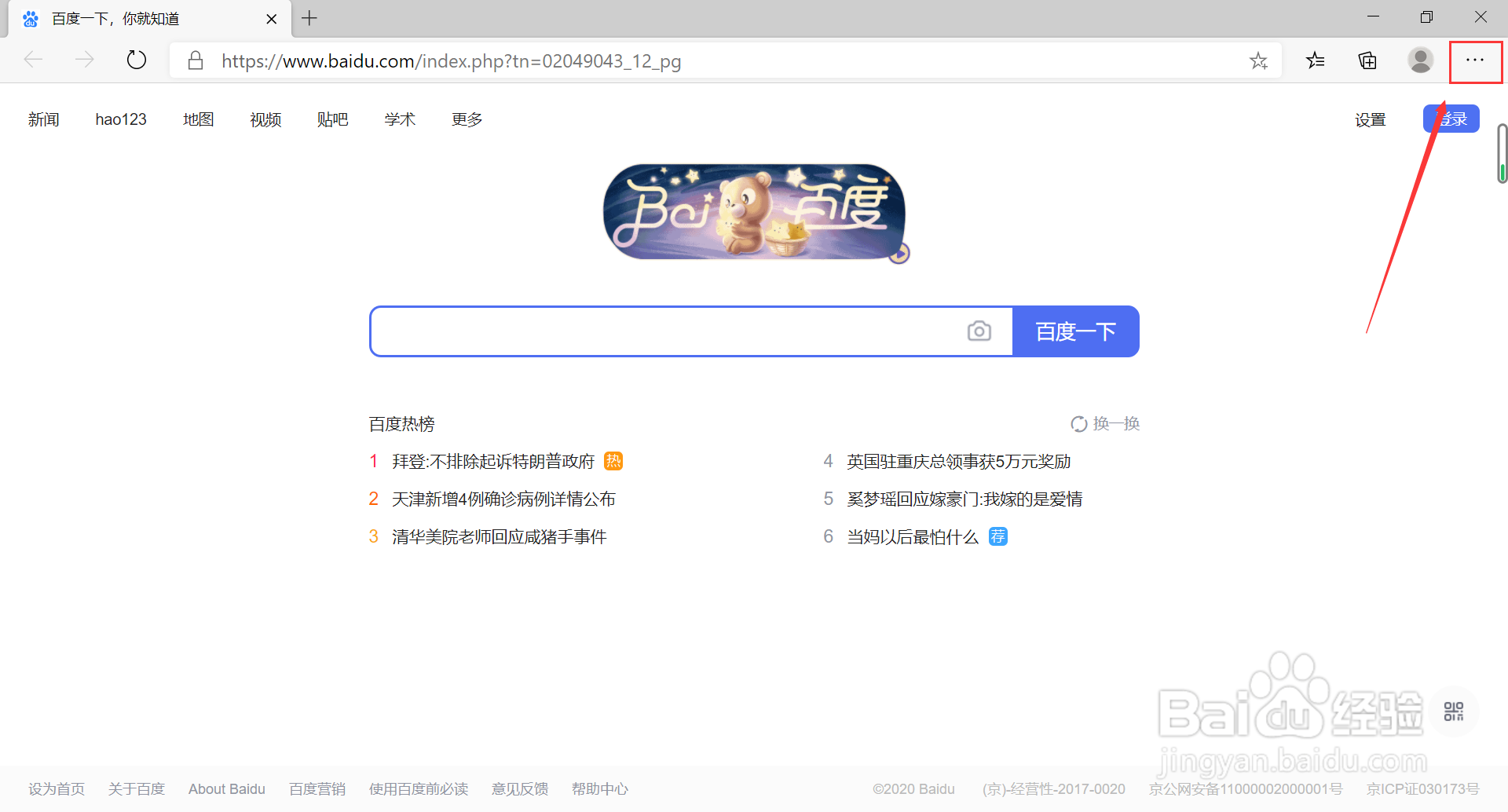Select the 百度一下 browser tab

[x=149, y=19]
